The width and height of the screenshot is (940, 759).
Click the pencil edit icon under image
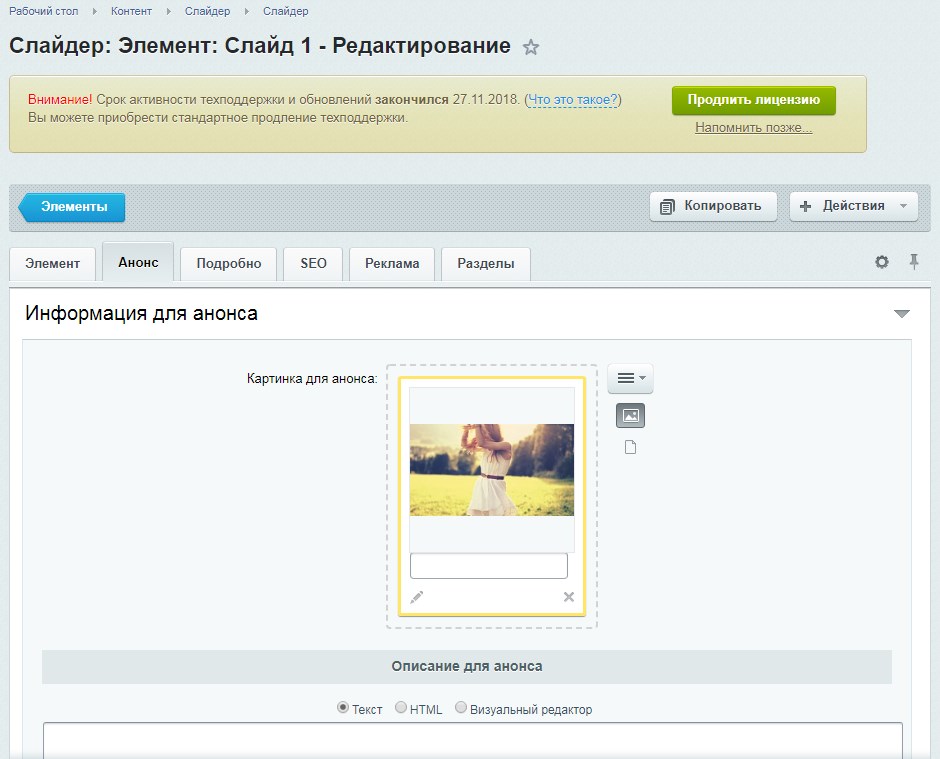[x=417, y=597]
